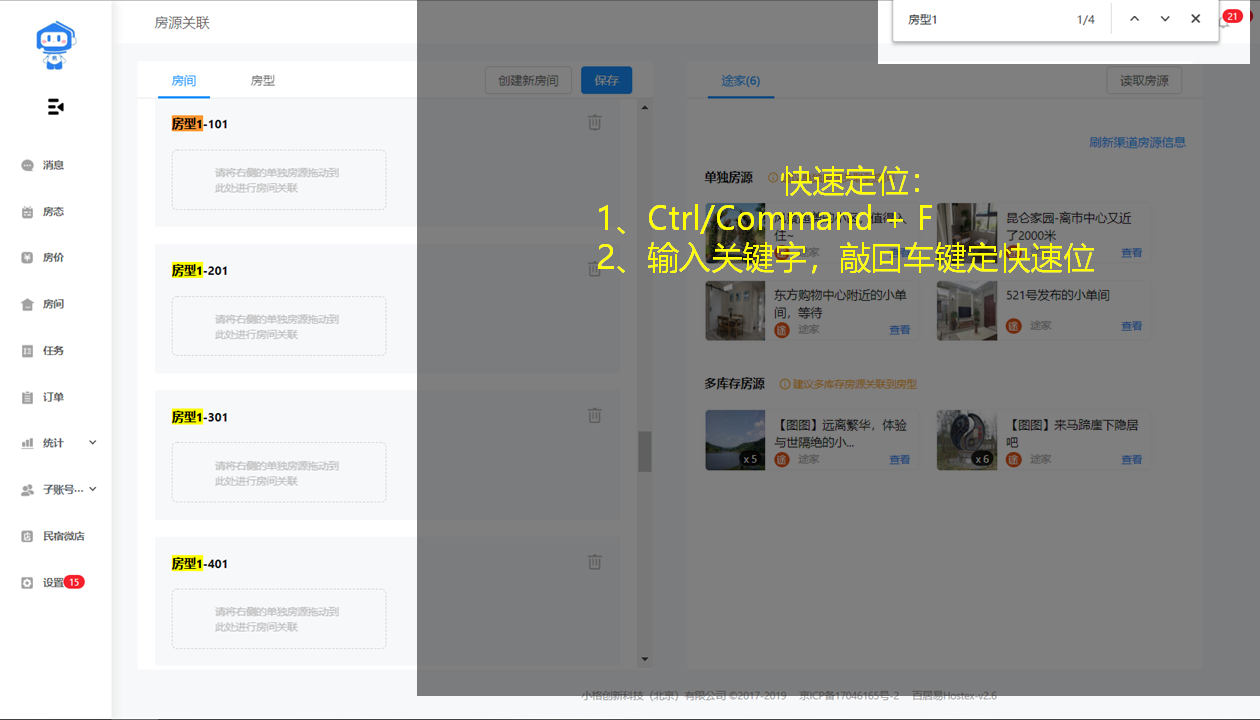
Task: Click the 任务 list icon
Action: (27, 351)
